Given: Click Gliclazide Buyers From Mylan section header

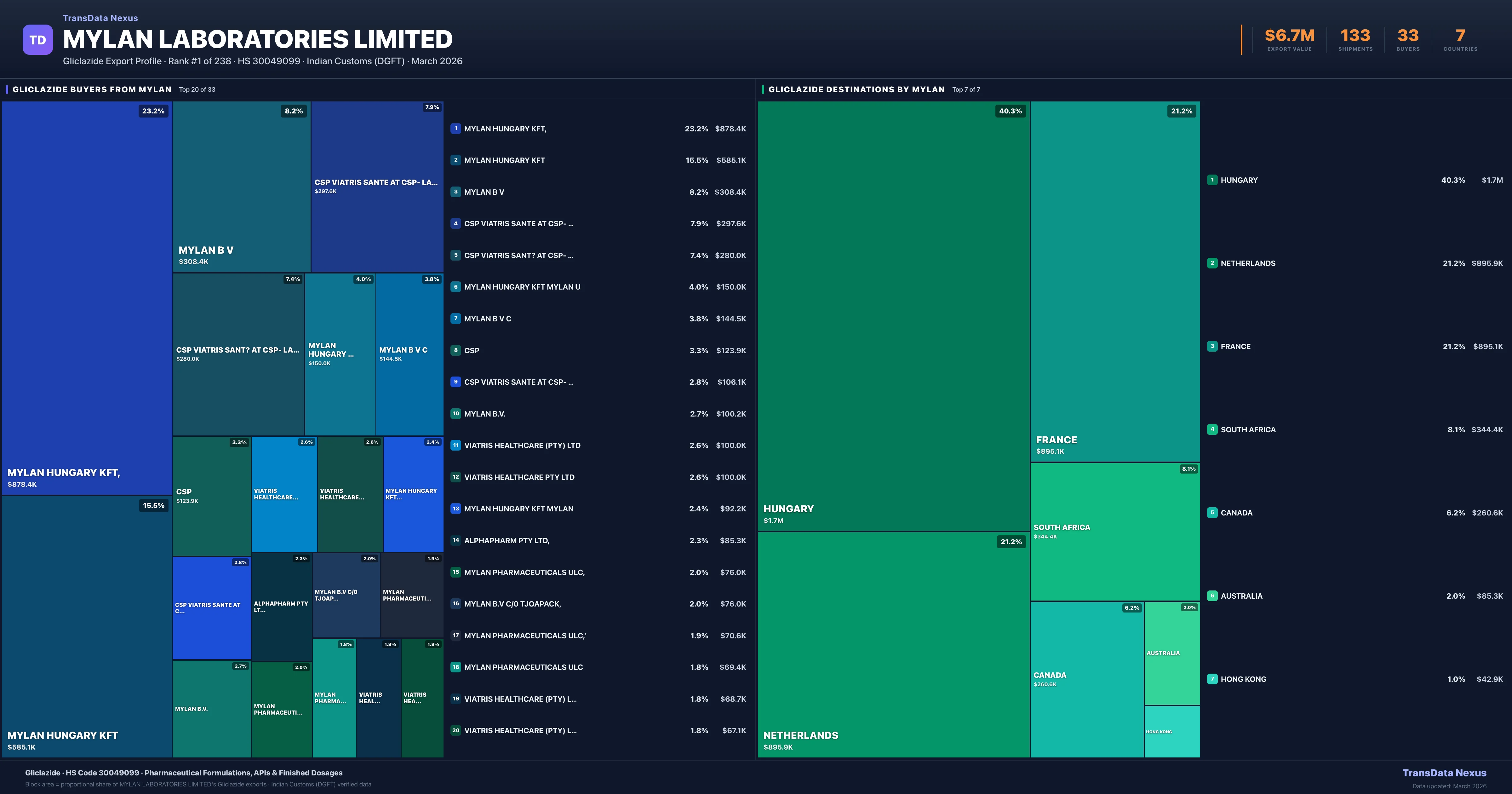Looking at the screenshot, I should click(92, 89).
